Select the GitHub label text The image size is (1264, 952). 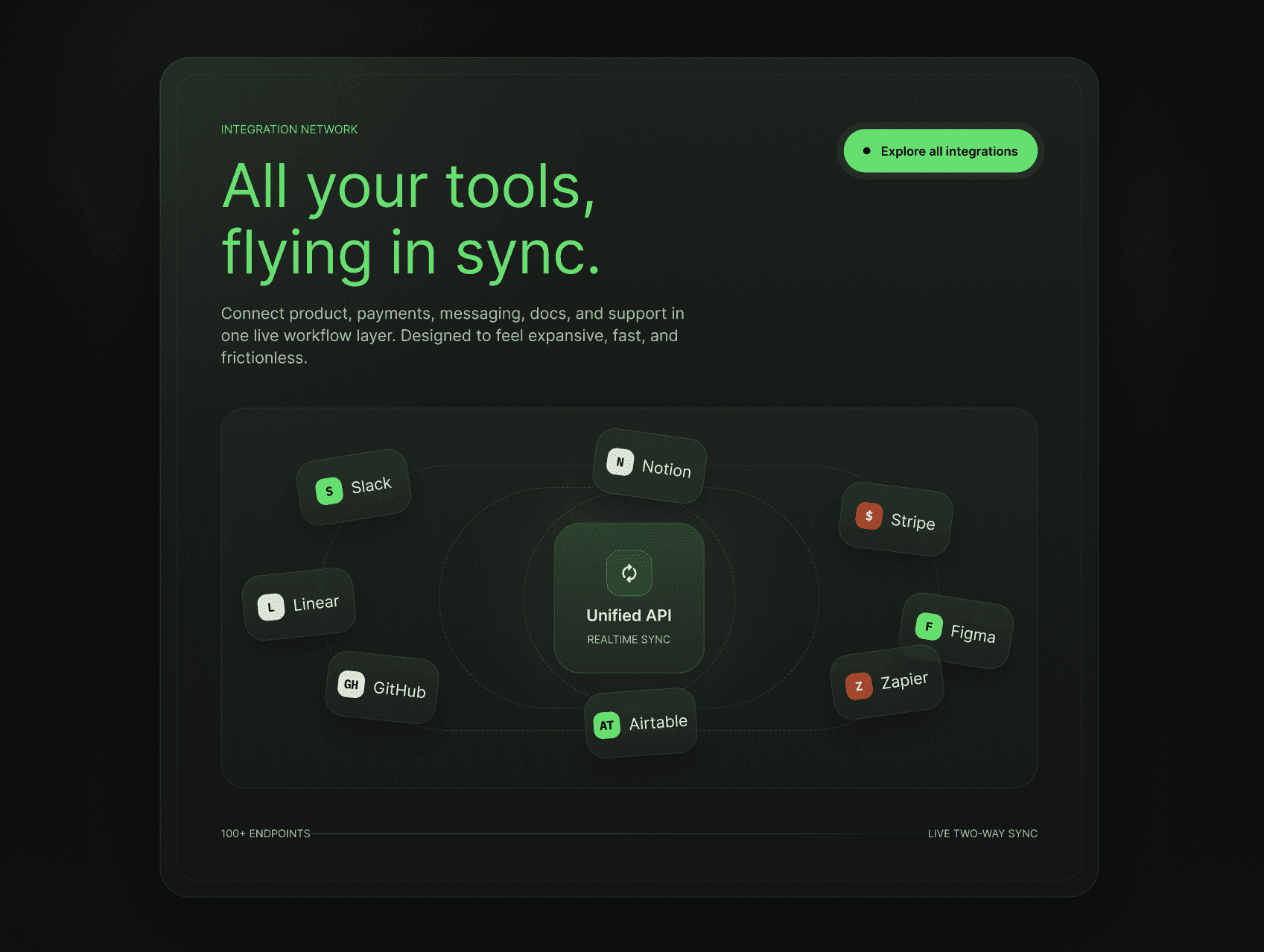[x=399, y=690]
